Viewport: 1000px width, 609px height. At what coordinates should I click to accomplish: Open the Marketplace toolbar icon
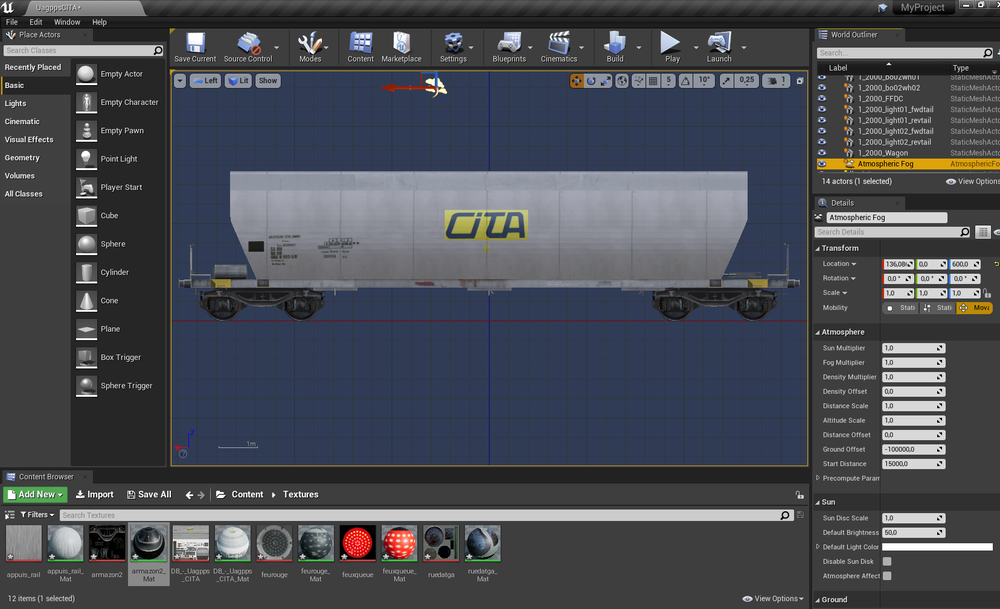(401, 47)
